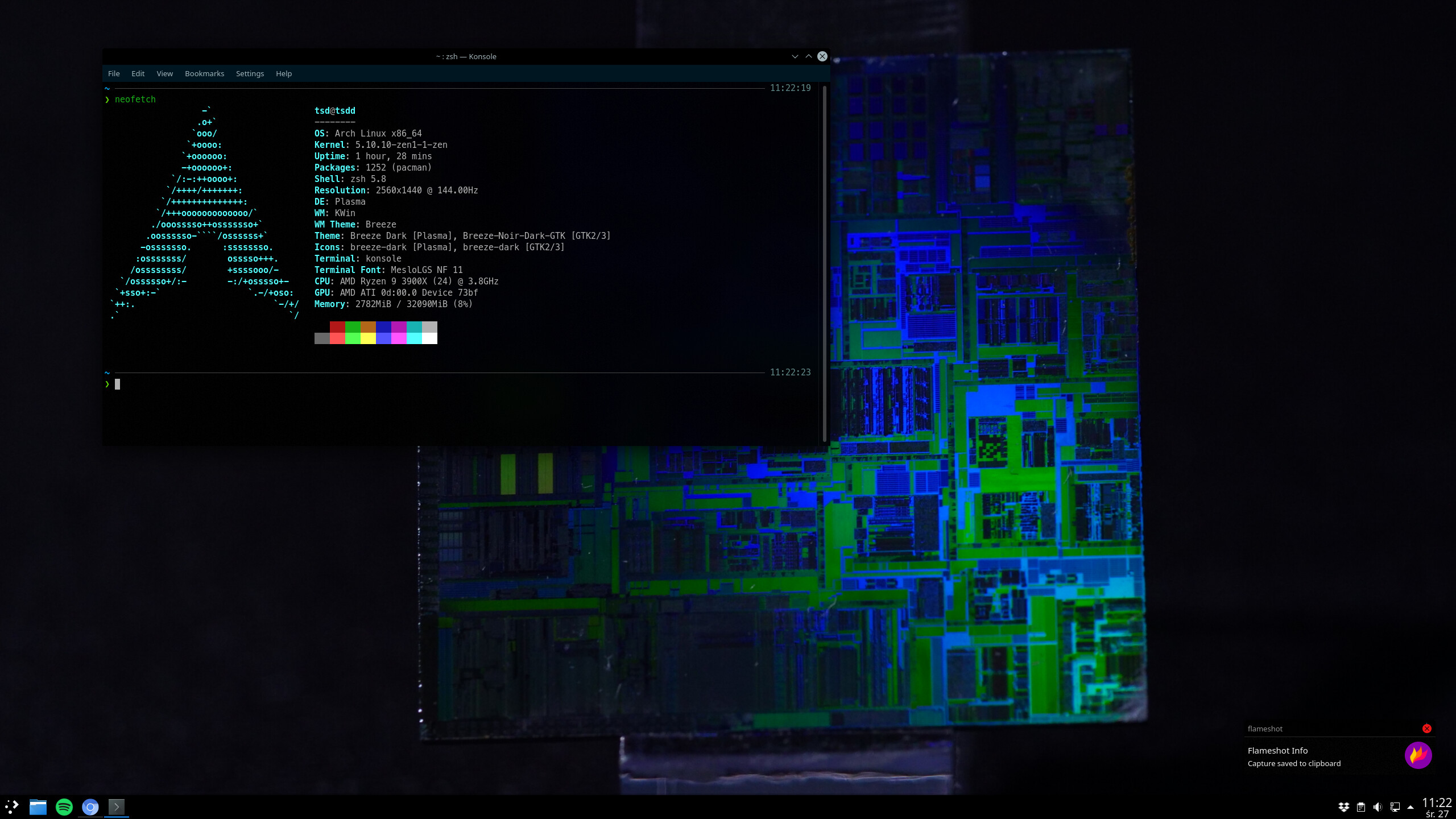Click the 11:22:19 timestamp in terminal
The width and height of the screenshot is (1456, 819).
click(x=791, y=88)
